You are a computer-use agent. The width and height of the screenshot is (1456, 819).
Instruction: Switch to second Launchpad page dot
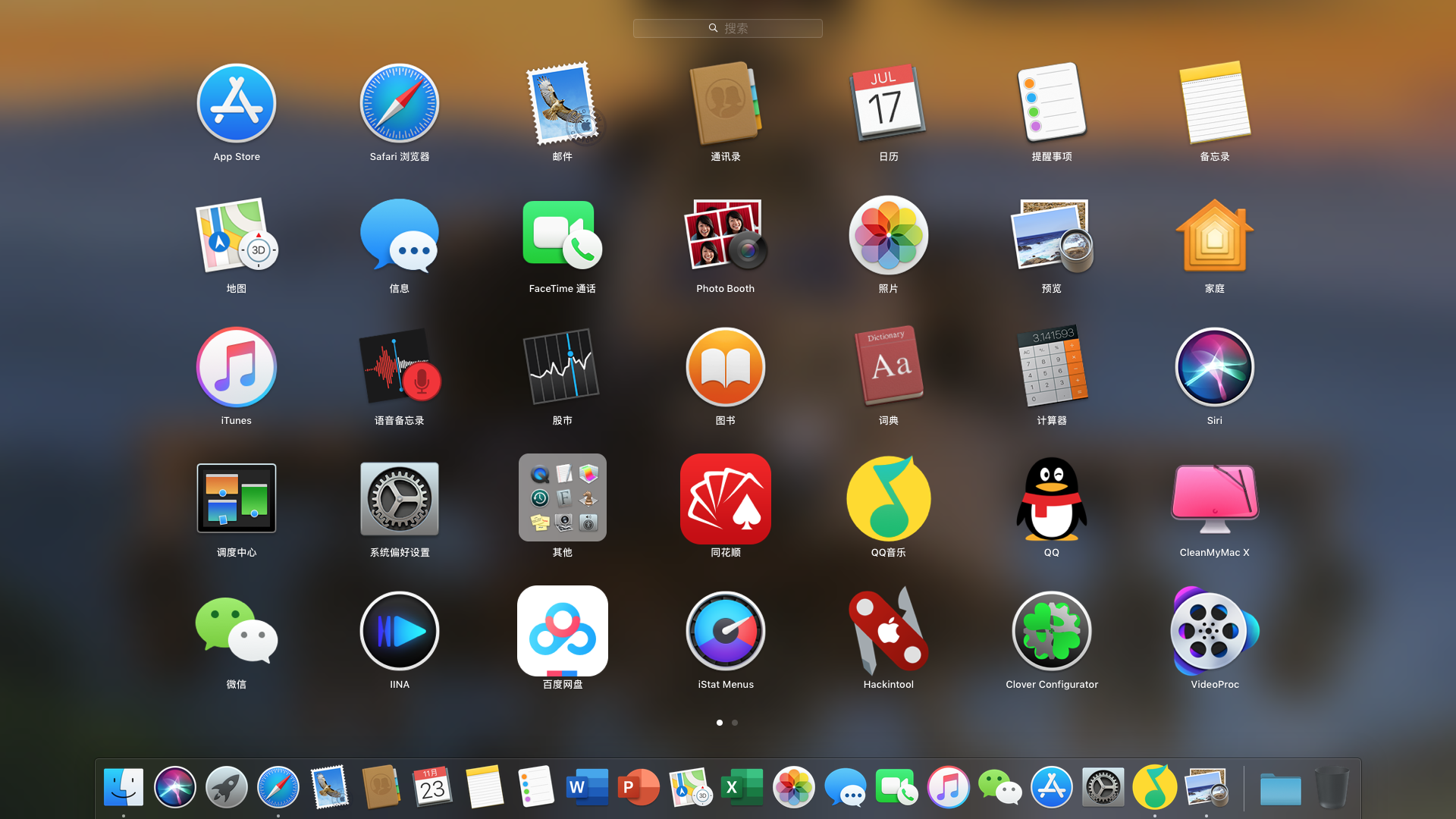click(x=735, y=723)
